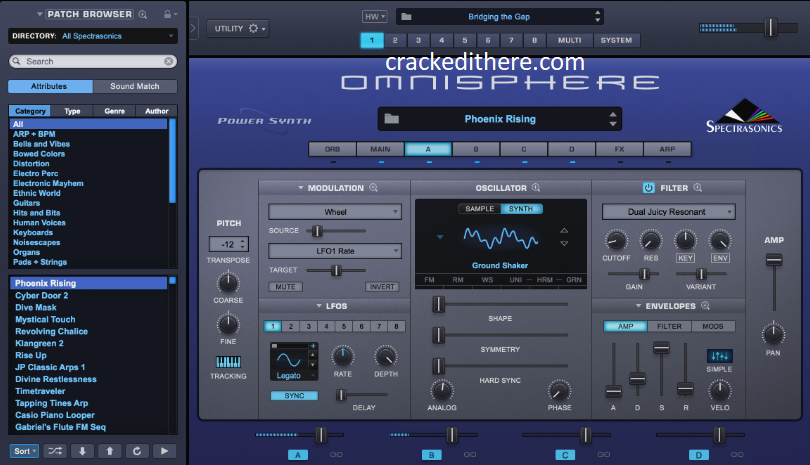Switch oscillator to Sample mode
This screenshot has height=465, width=810.
click(x=480, y=209)
